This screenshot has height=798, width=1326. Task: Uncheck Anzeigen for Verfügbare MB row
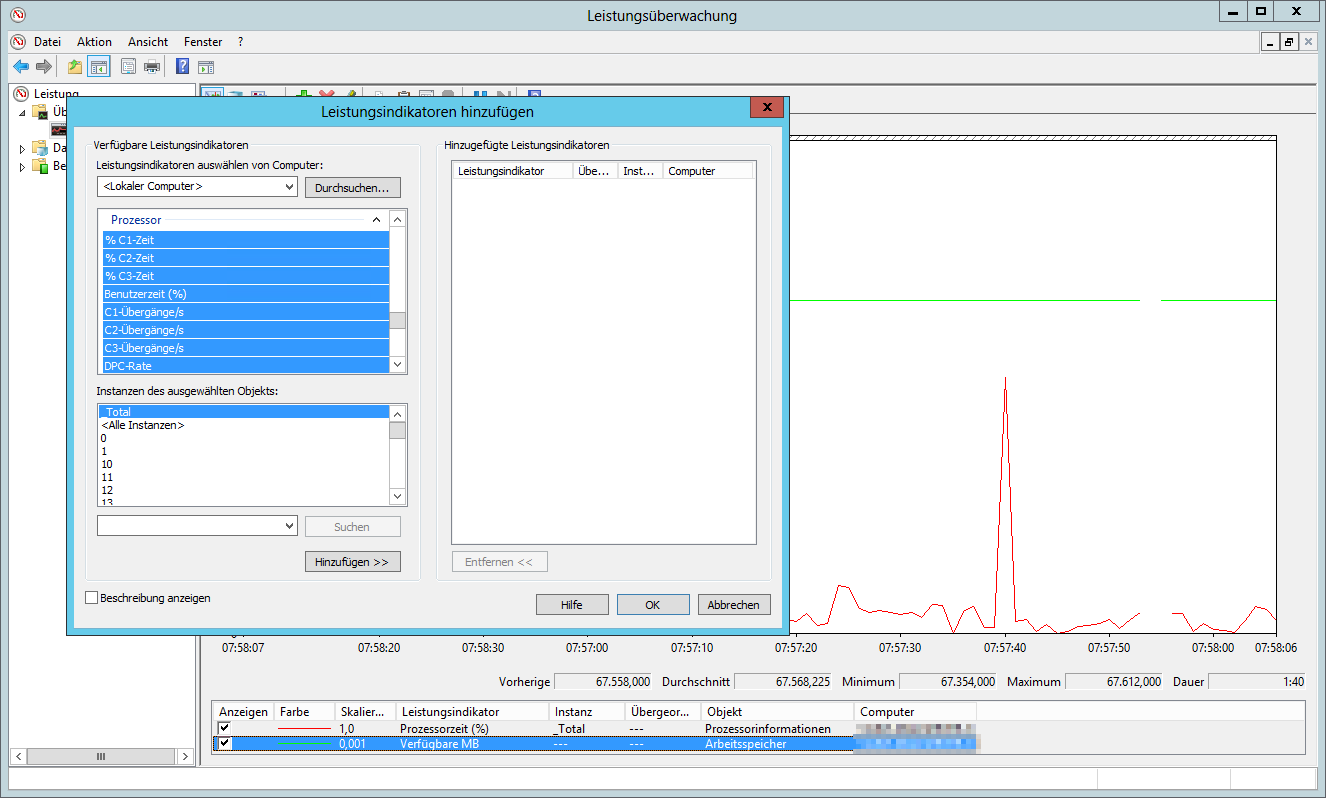point(224,744)
